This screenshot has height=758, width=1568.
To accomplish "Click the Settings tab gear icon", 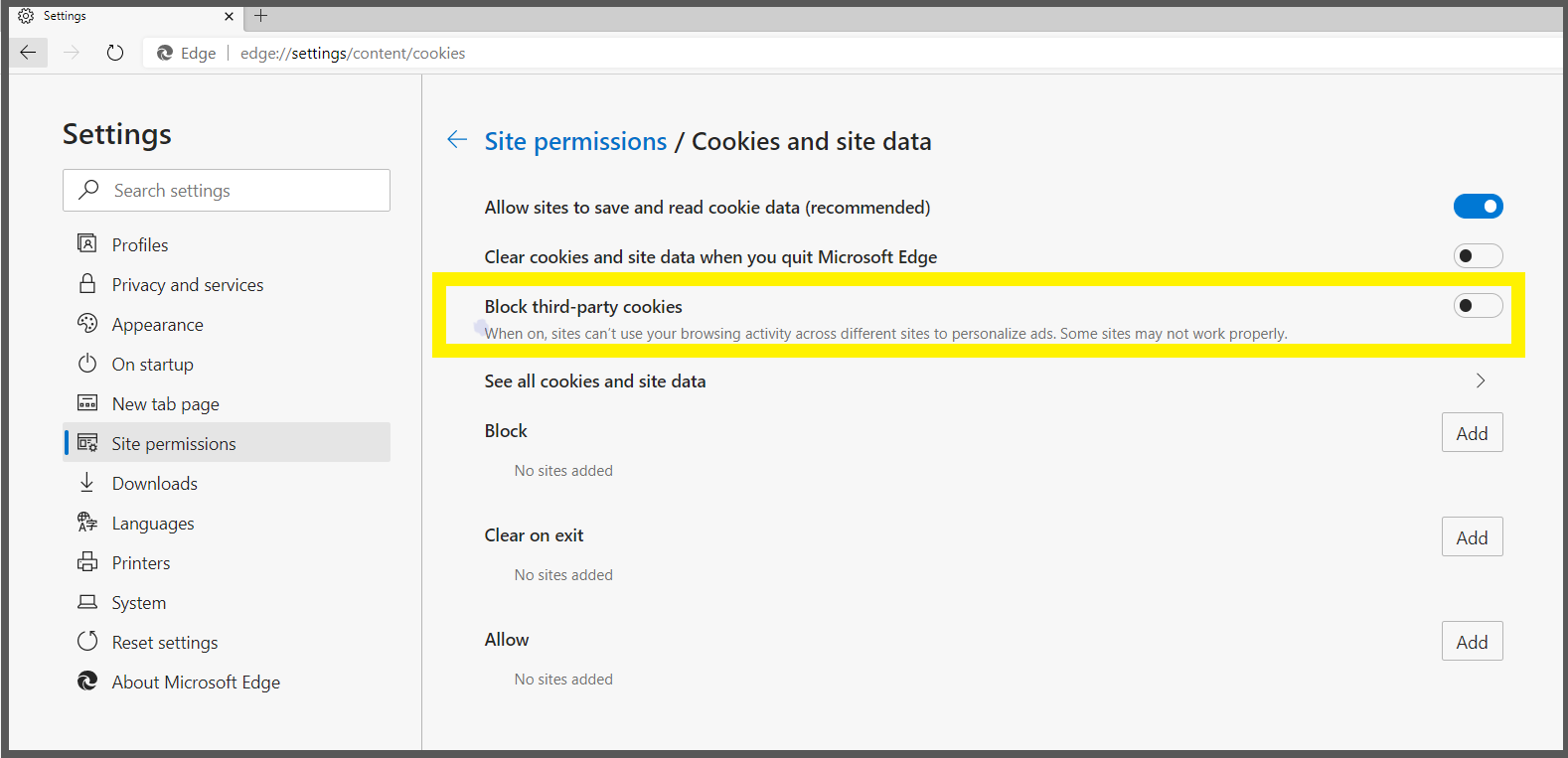I will (26, 16).
